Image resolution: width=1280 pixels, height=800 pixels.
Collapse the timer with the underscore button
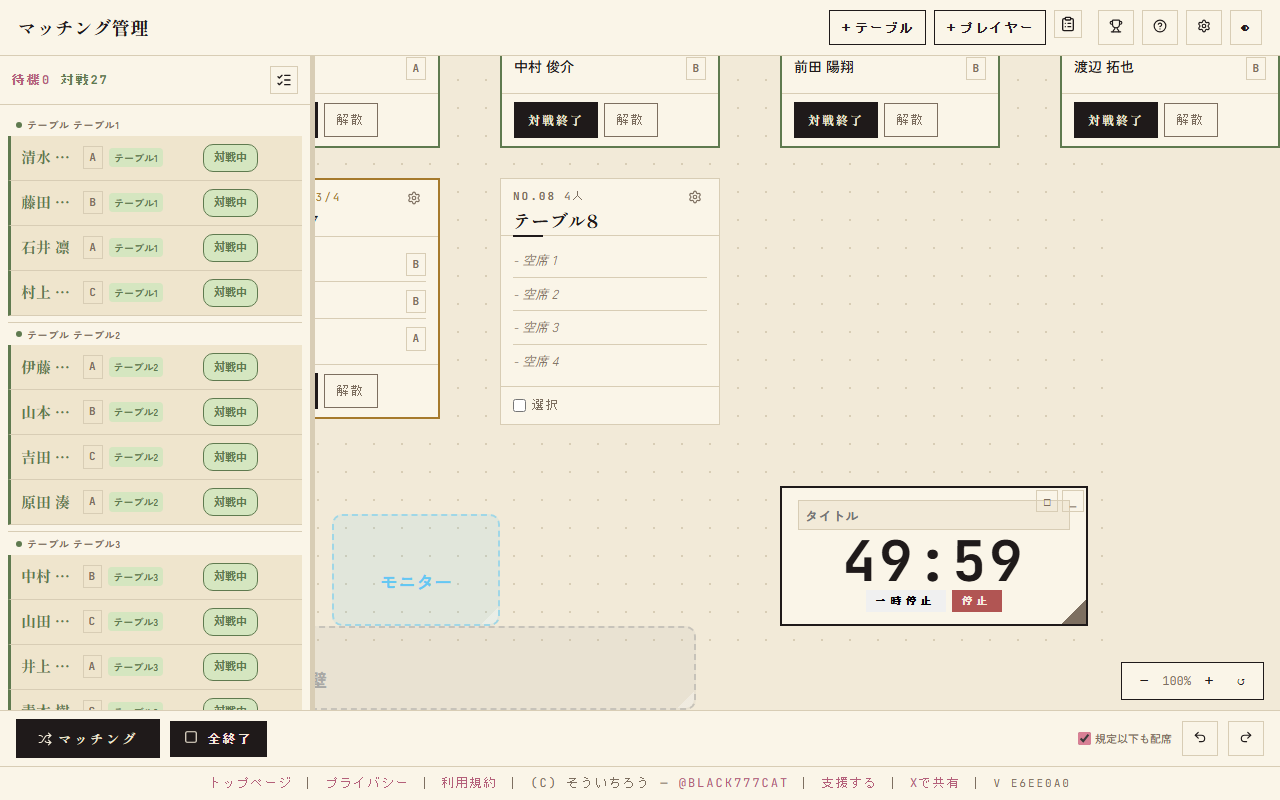click(x=1073, y=502)
